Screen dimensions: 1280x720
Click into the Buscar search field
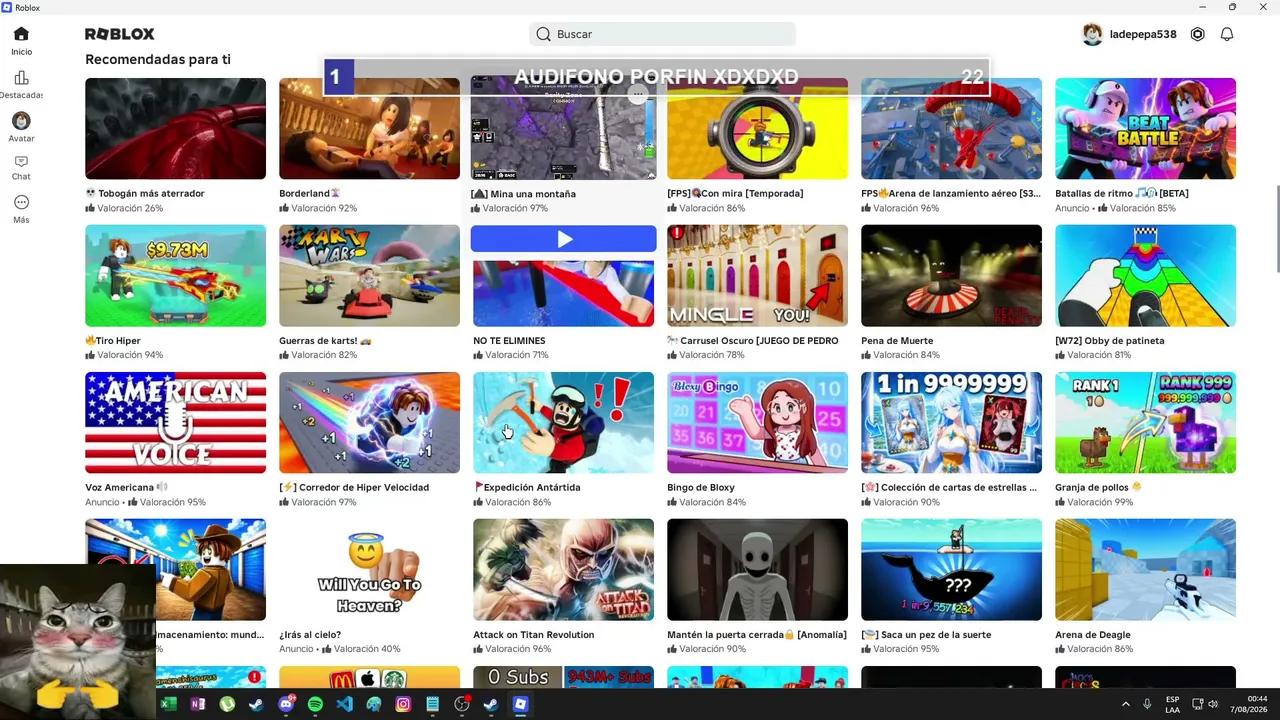tap(662, 34)
